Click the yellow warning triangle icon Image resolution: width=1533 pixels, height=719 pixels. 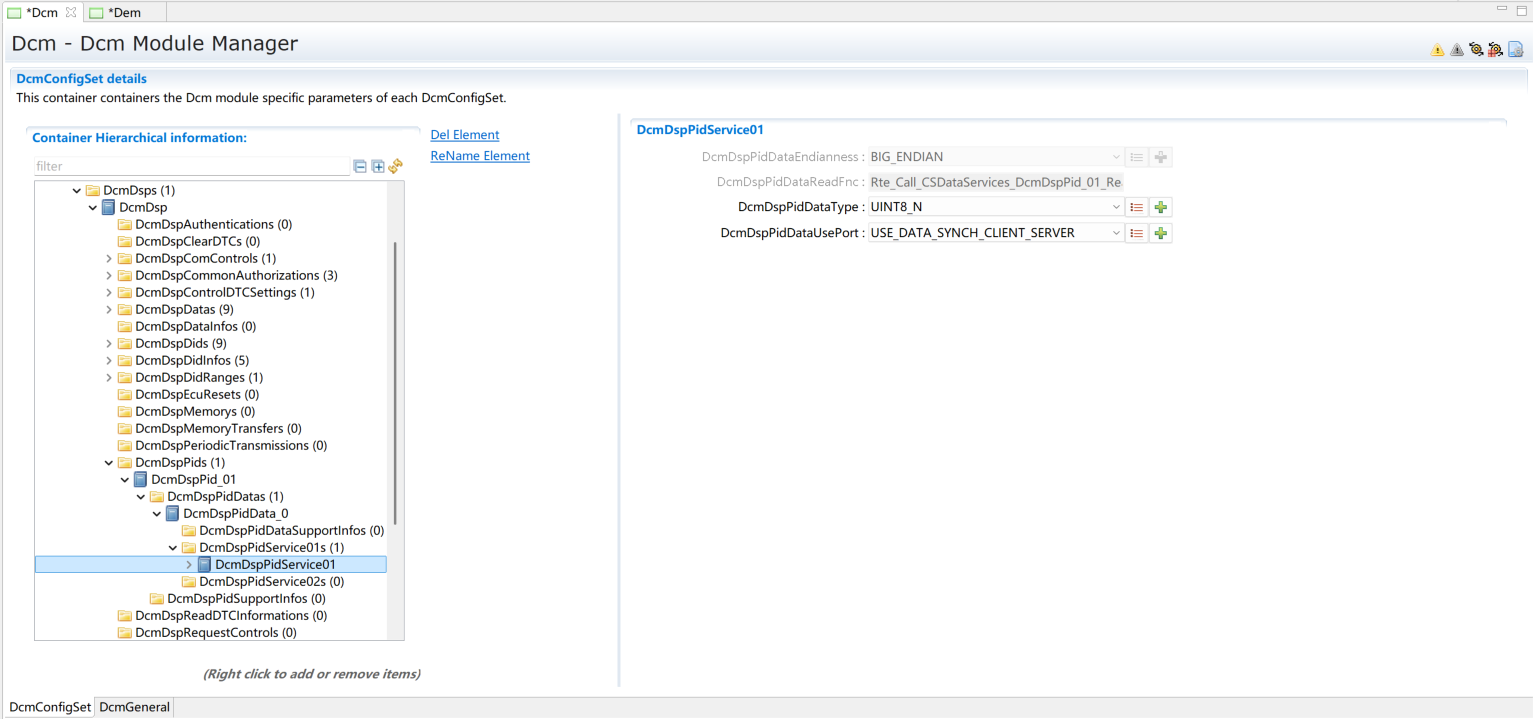(1437, 50)
